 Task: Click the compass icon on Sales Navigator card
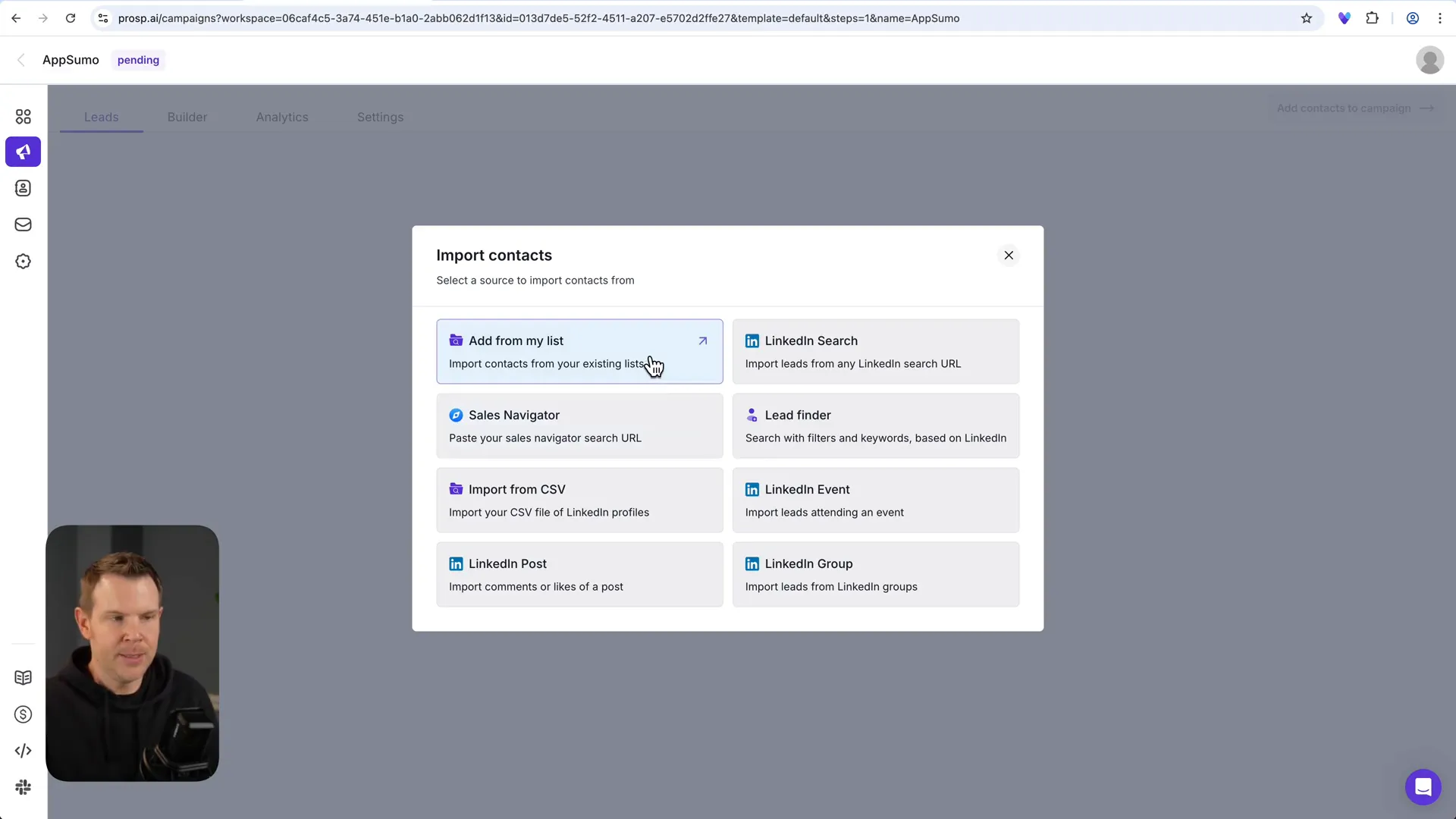pyautogui.click(x=456, y=416)
